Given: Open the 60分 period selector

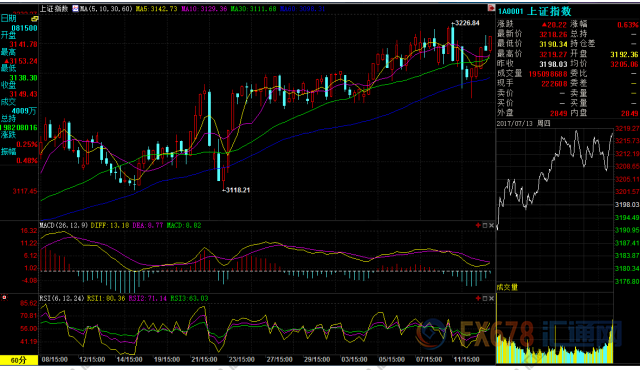Looking at the screenshot, I should click(x=19, y=360).
